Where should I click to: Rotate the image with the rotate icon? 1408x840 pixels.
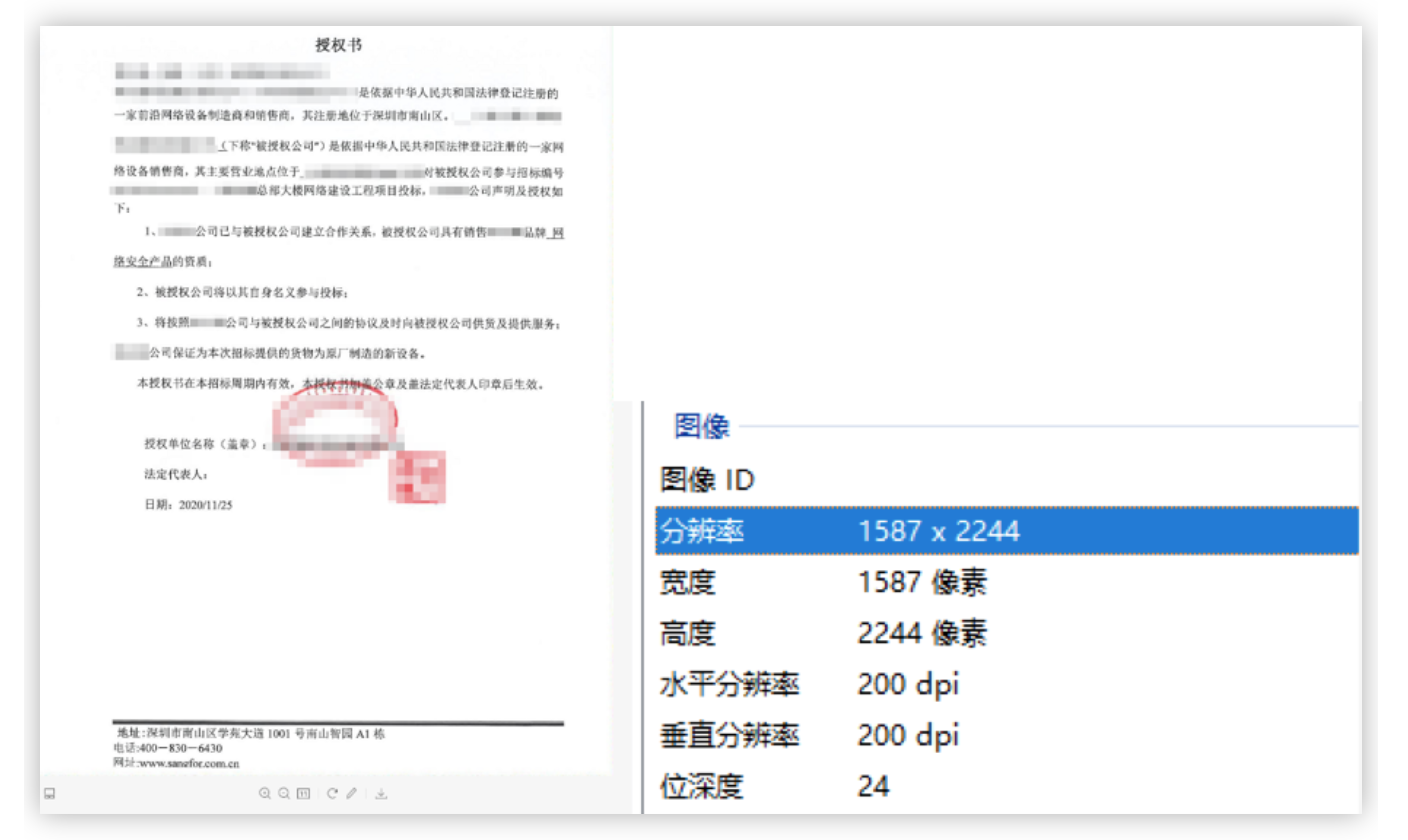[332, 794]
